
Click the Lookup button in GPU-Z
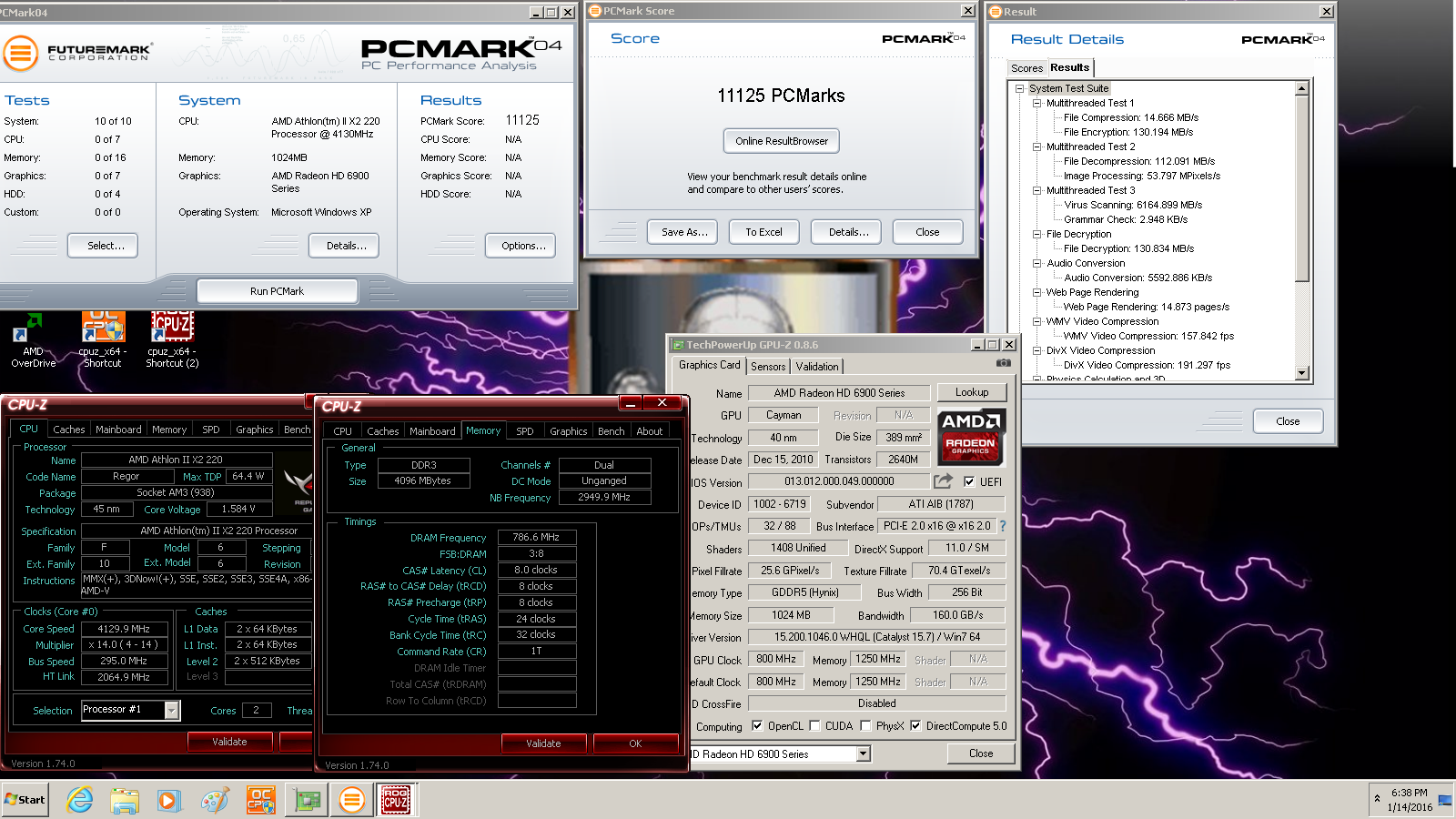point(972,392)
